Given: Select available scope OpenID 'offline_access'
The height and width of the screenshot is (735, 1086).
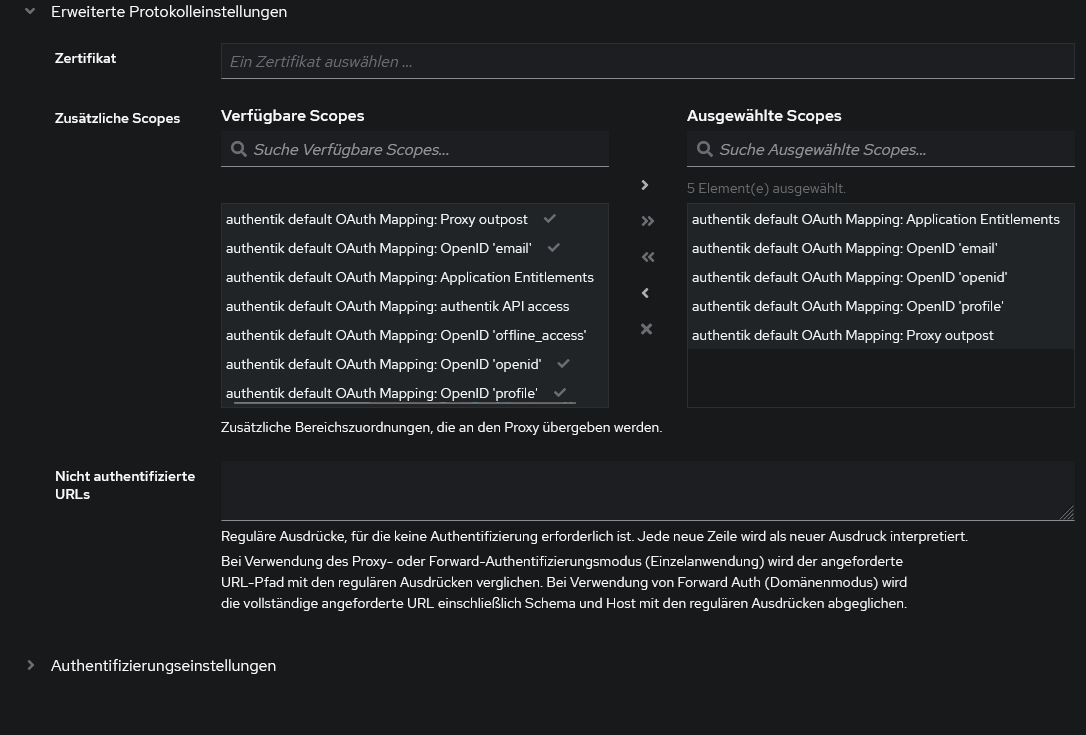Looking at the screenshot, I should (405, 335).
